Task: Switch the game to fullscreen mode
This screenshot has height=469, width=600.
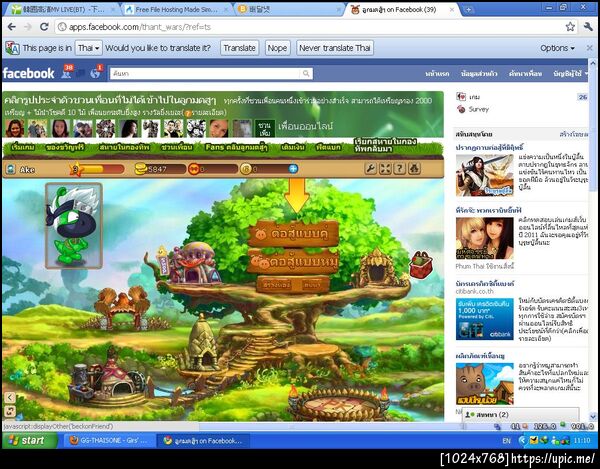Action: pyautogui.click(x=385, y=168)
